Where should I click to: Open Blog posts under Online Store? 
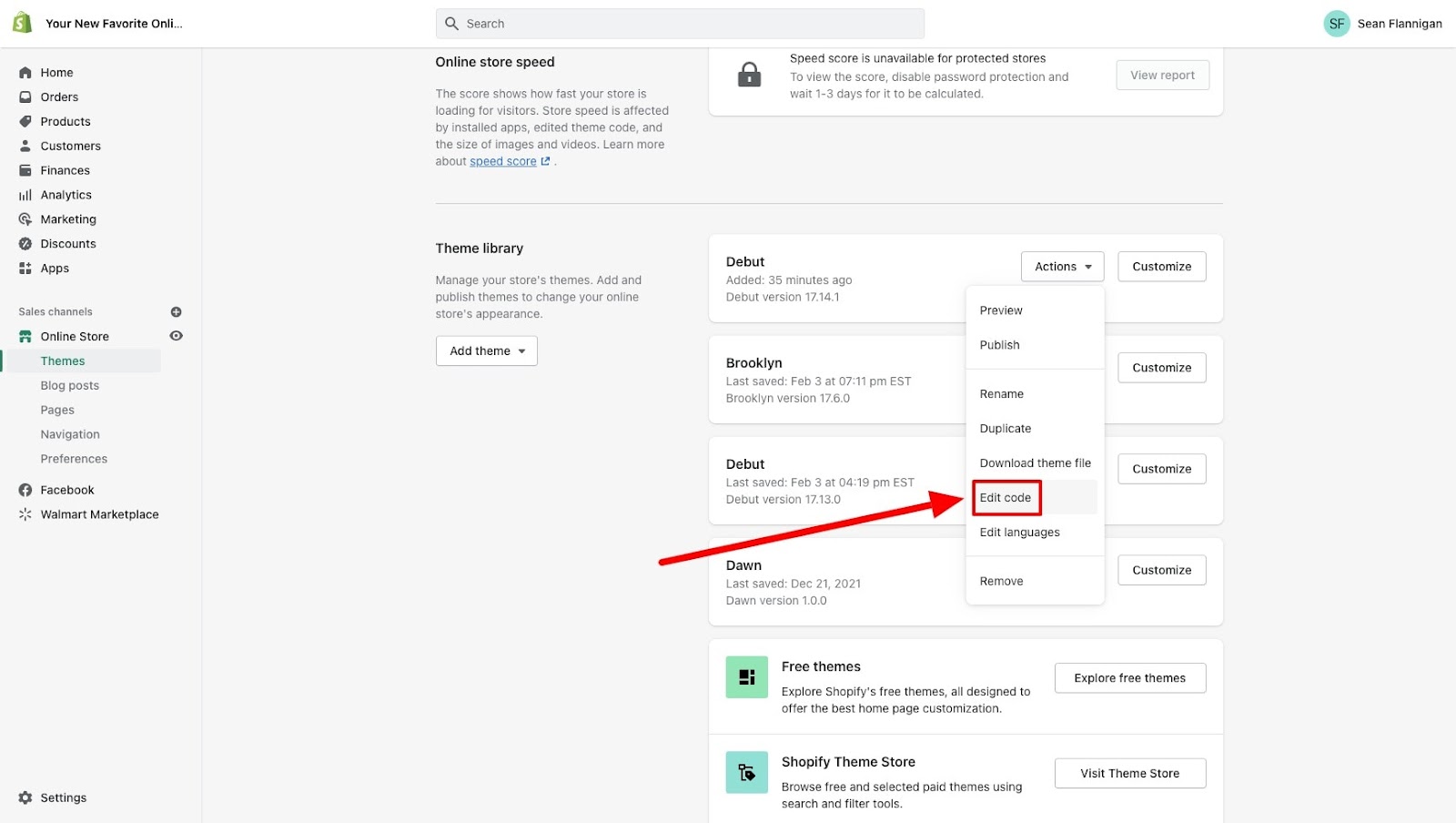(70, 386)
